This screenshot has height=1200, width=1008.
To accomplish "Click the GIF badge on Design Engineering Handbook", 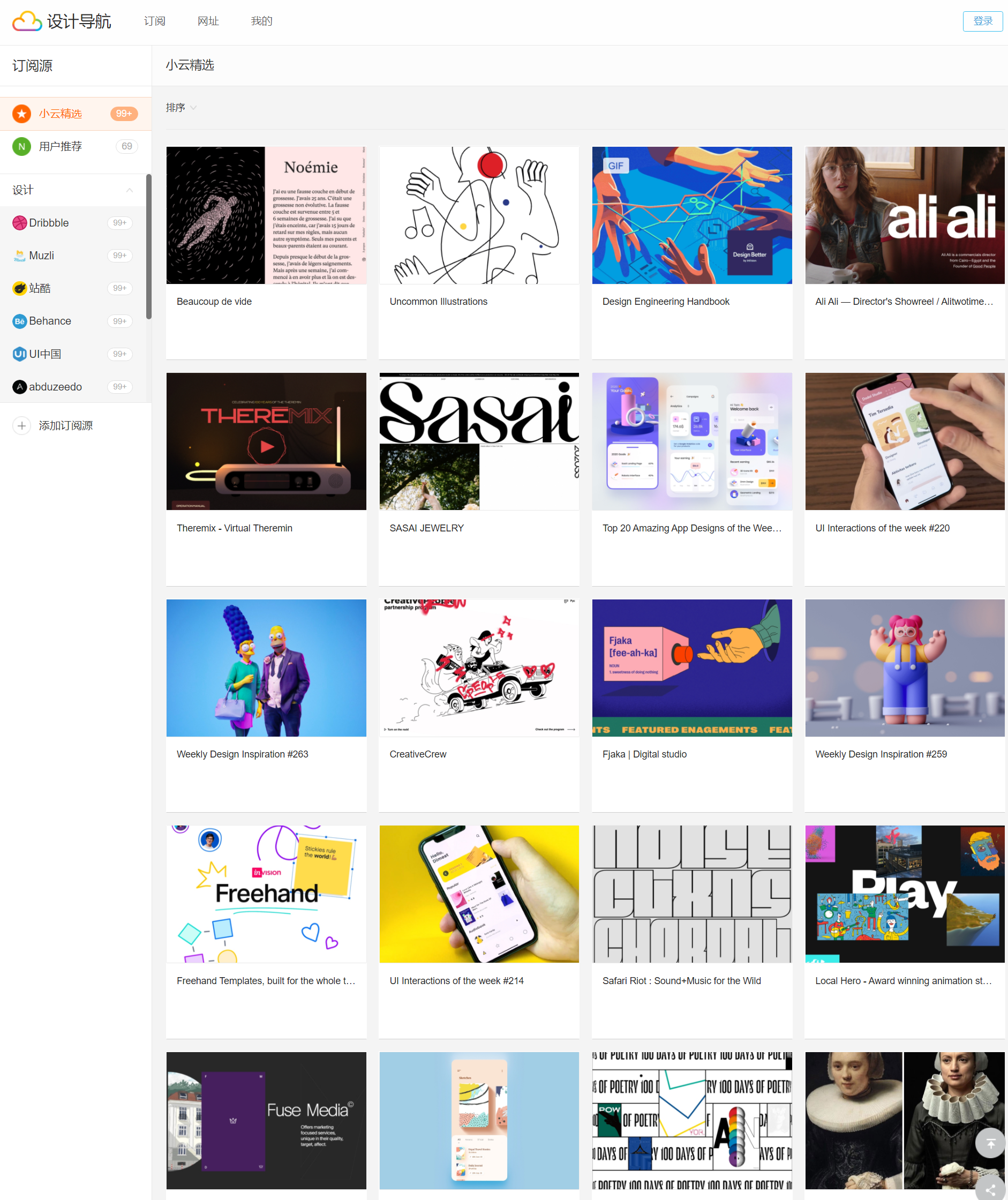I will (x=616, y=166).
